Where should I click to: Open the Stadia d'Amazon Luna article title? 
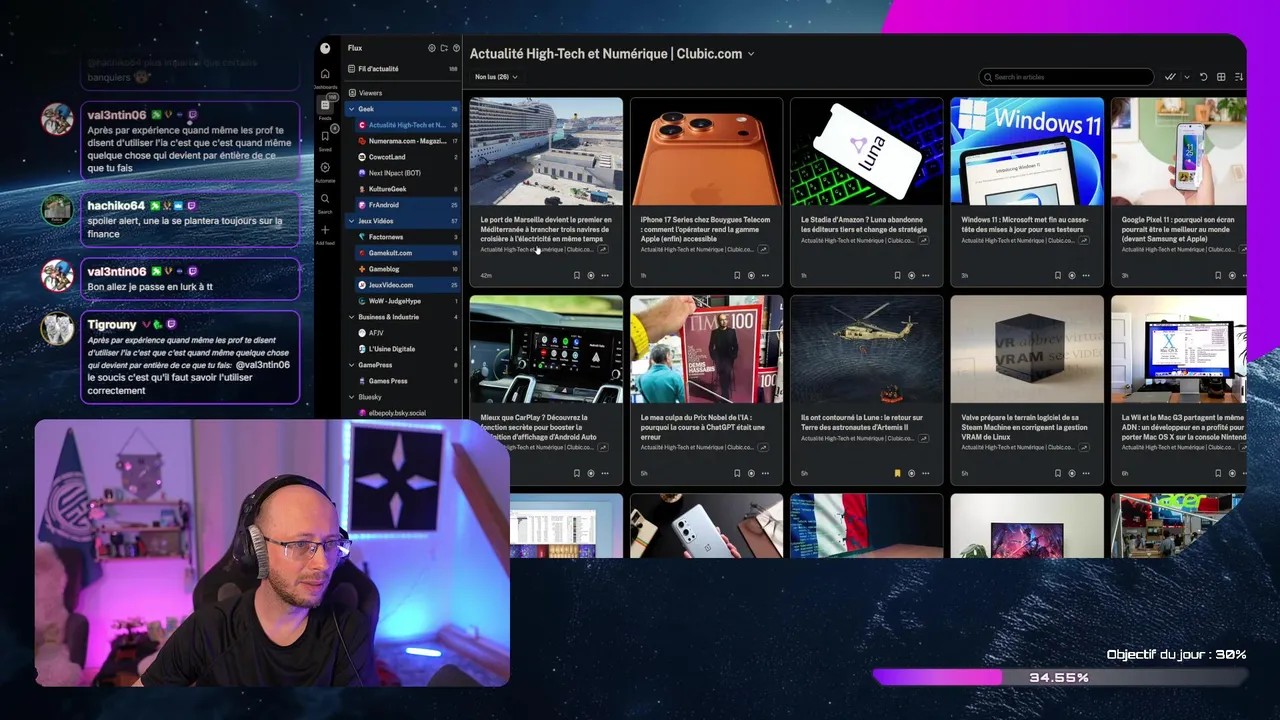[x=864, y=224]
